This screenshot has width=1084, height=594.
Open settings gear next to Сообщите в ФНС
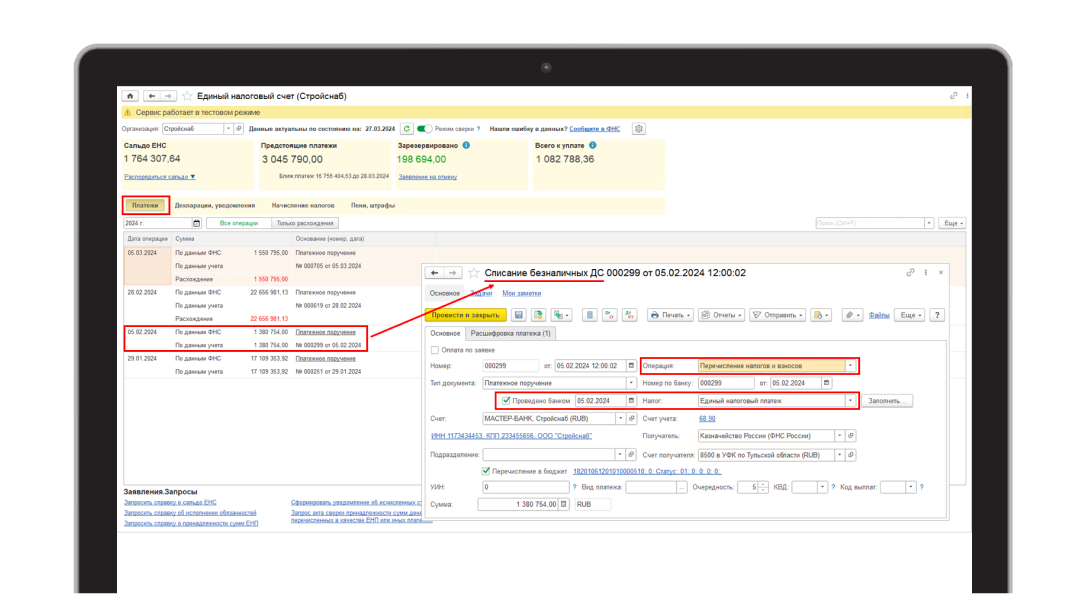(x=639, y=129)
